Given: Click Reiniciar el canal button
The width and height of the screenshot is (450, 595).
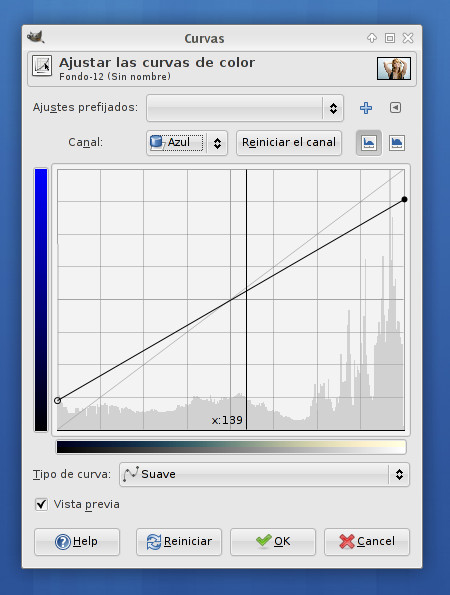Looking at the screenshot, I should click(289, 143).
